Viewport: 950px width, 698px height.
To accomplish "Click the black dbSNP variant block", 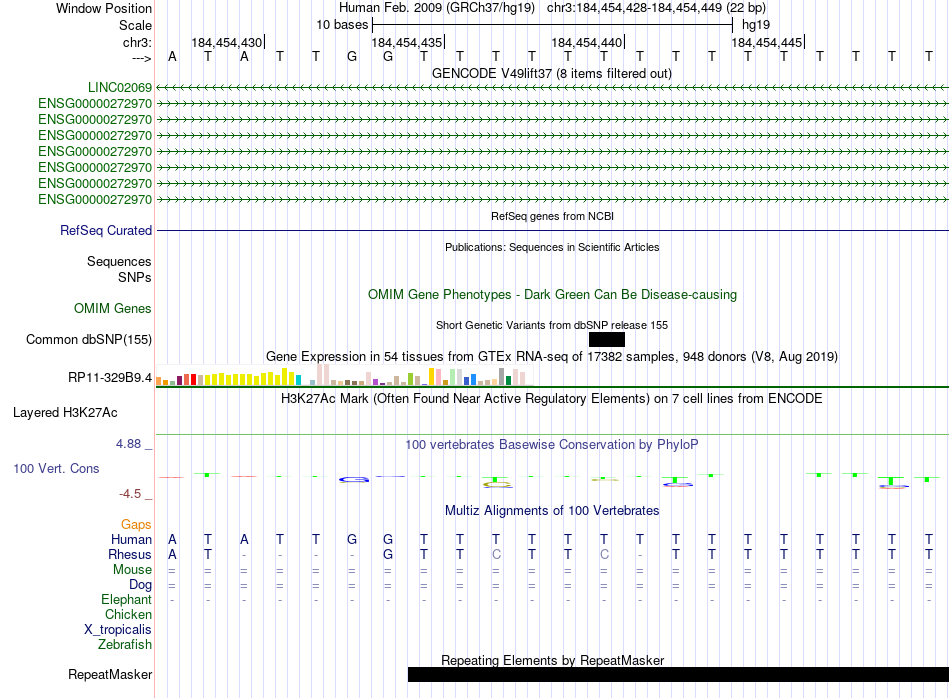I will [x=606, y=339].
